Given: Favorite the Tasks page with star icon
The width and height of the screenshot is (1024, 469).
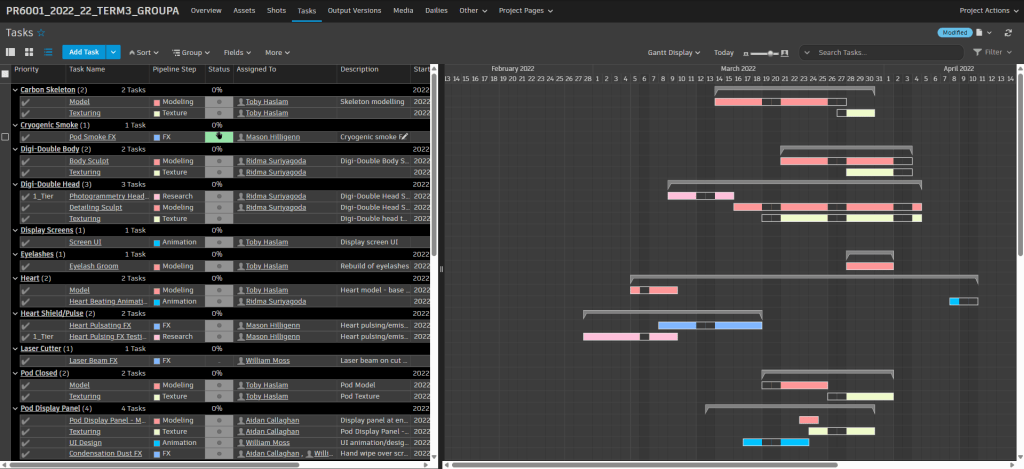Looking at the screenshot, I should pos(41,33).
